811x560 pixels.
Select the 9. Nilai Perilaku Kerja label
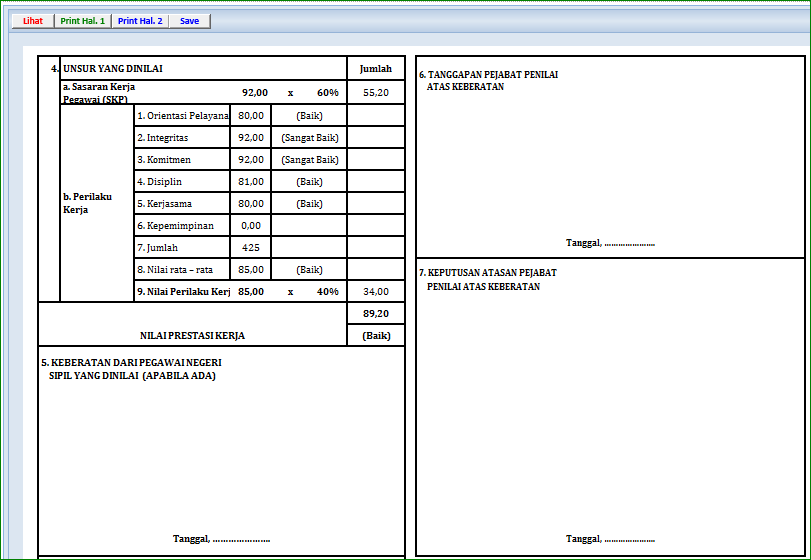point(183,292)
